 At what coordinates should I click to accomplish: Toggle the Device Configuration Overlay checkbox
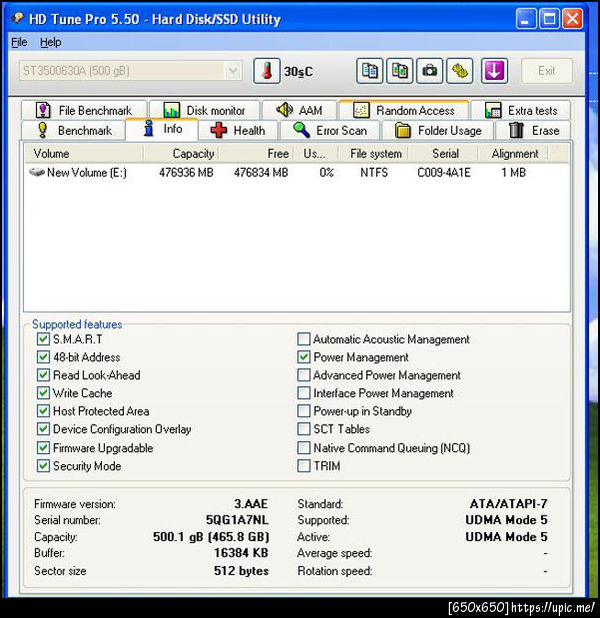(x=43, y=429)
